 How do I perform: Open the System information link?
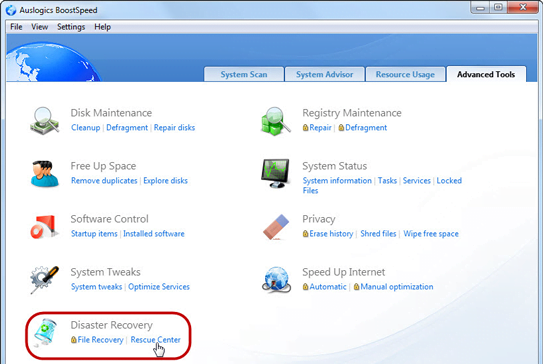tap(337, 180)
